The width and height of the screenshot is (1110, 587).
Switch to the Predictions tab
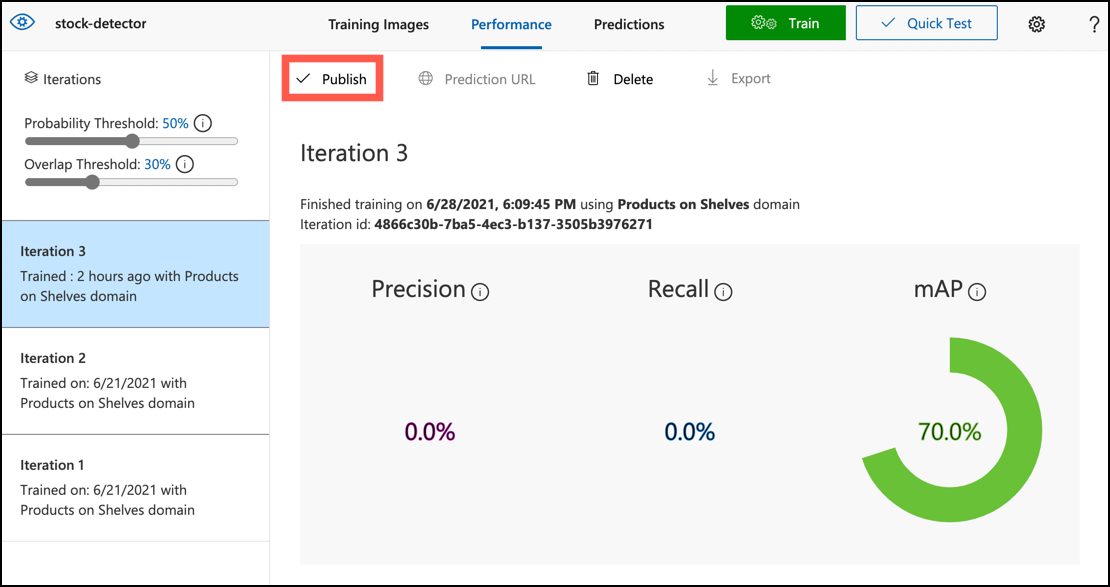(x=629, y=24)
